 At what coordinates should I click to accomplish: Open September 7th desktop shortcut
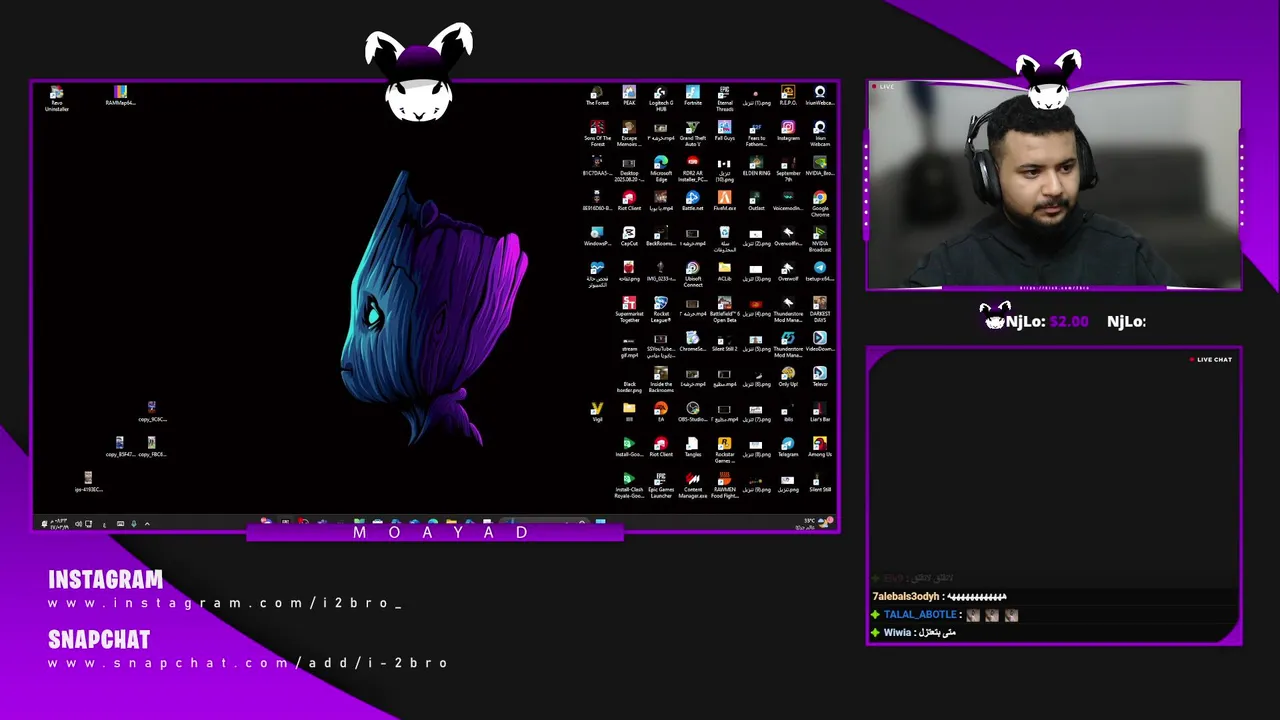[788, 169]
